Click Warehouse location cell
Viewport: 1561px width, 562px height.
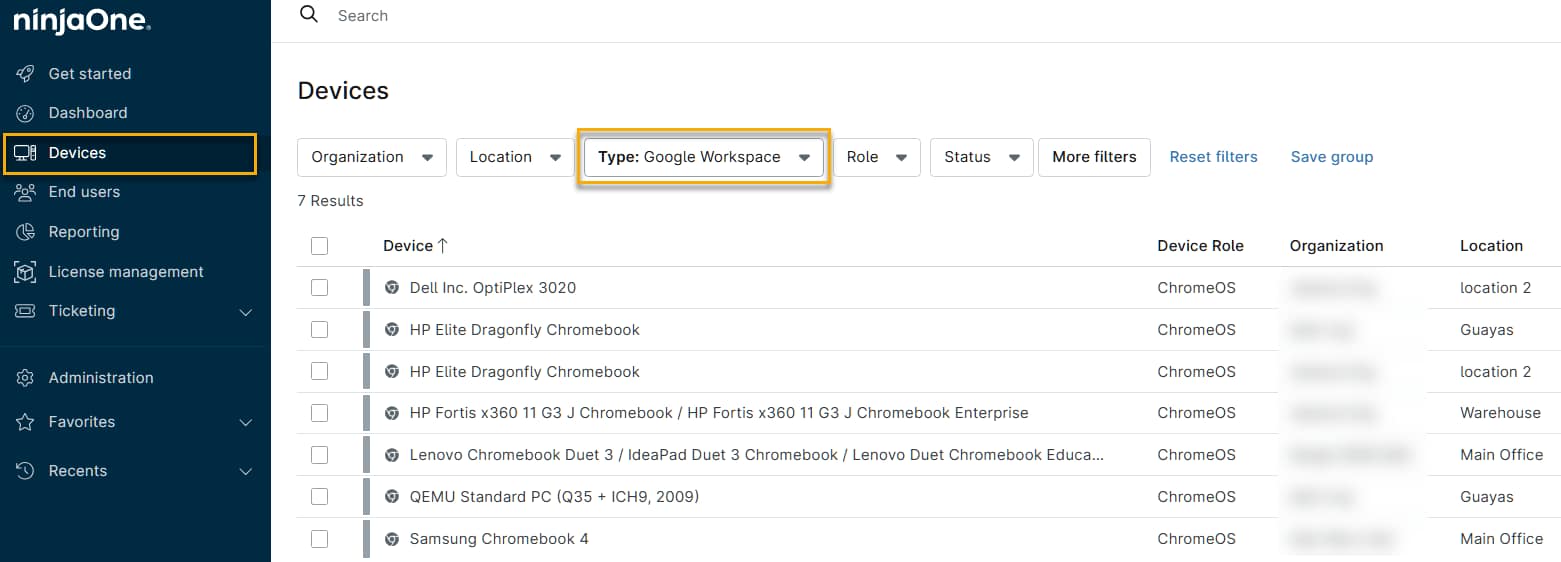click(1500, 413)
